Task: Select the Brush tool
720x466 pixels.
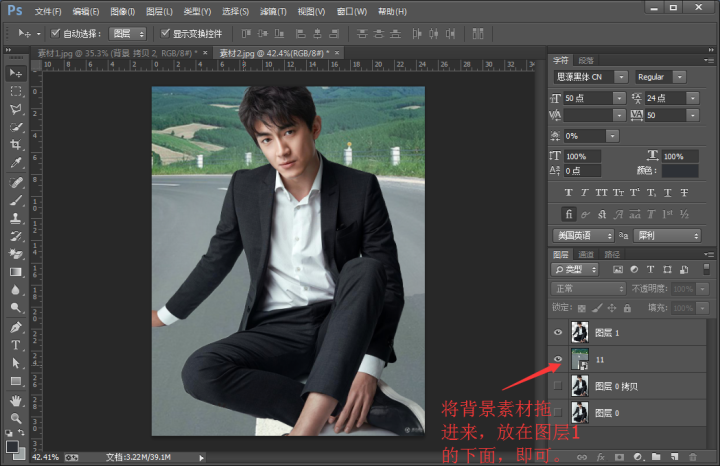Action: pyautogui.click(x=16, y=200)
